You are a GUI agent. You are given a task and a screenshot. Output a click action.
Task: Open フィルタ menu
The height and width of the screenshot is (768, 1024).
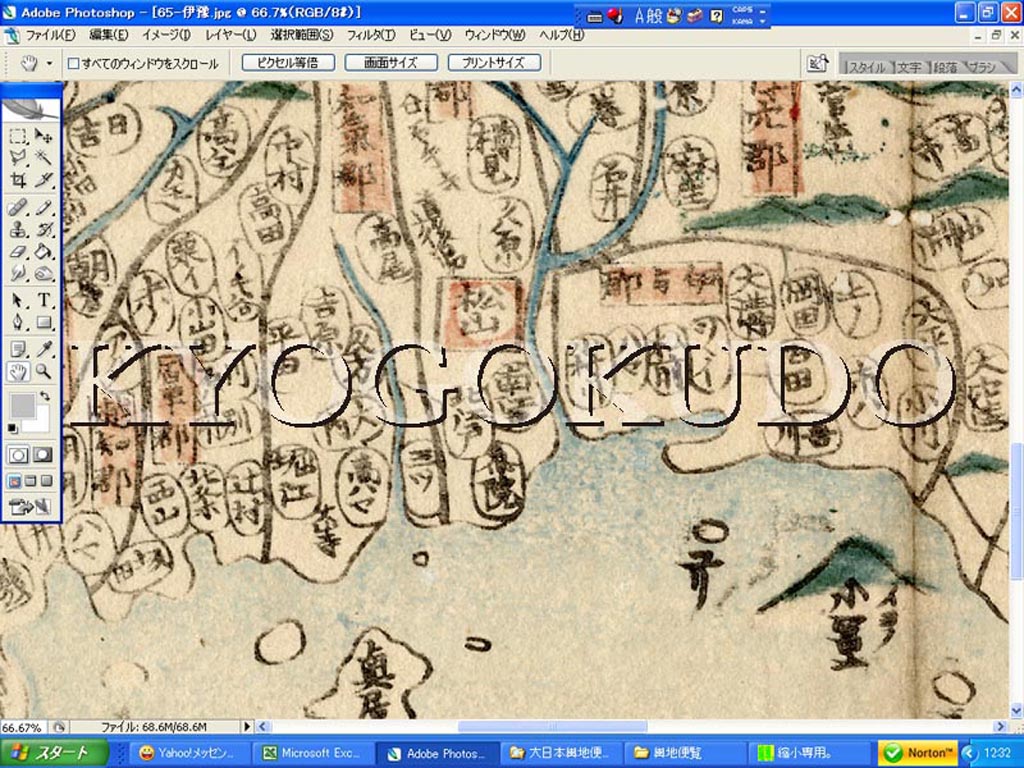(x=370, y=35)
